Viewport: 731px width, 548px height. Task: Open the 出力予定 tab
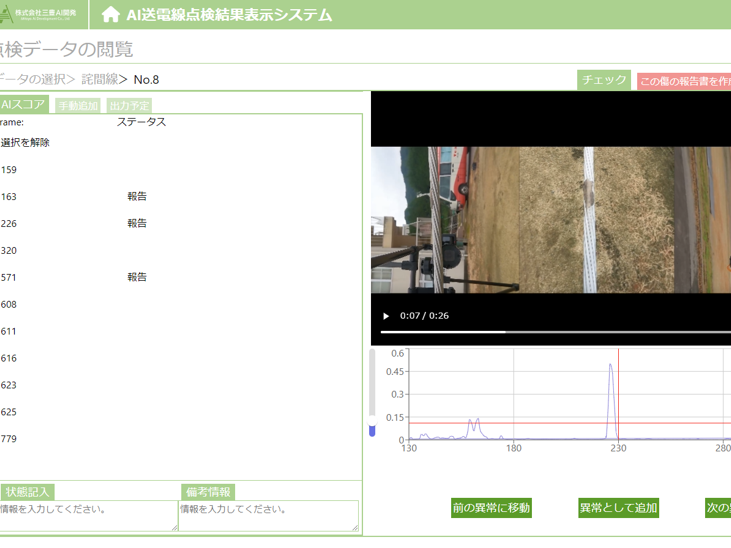click(x=129, y=106)
